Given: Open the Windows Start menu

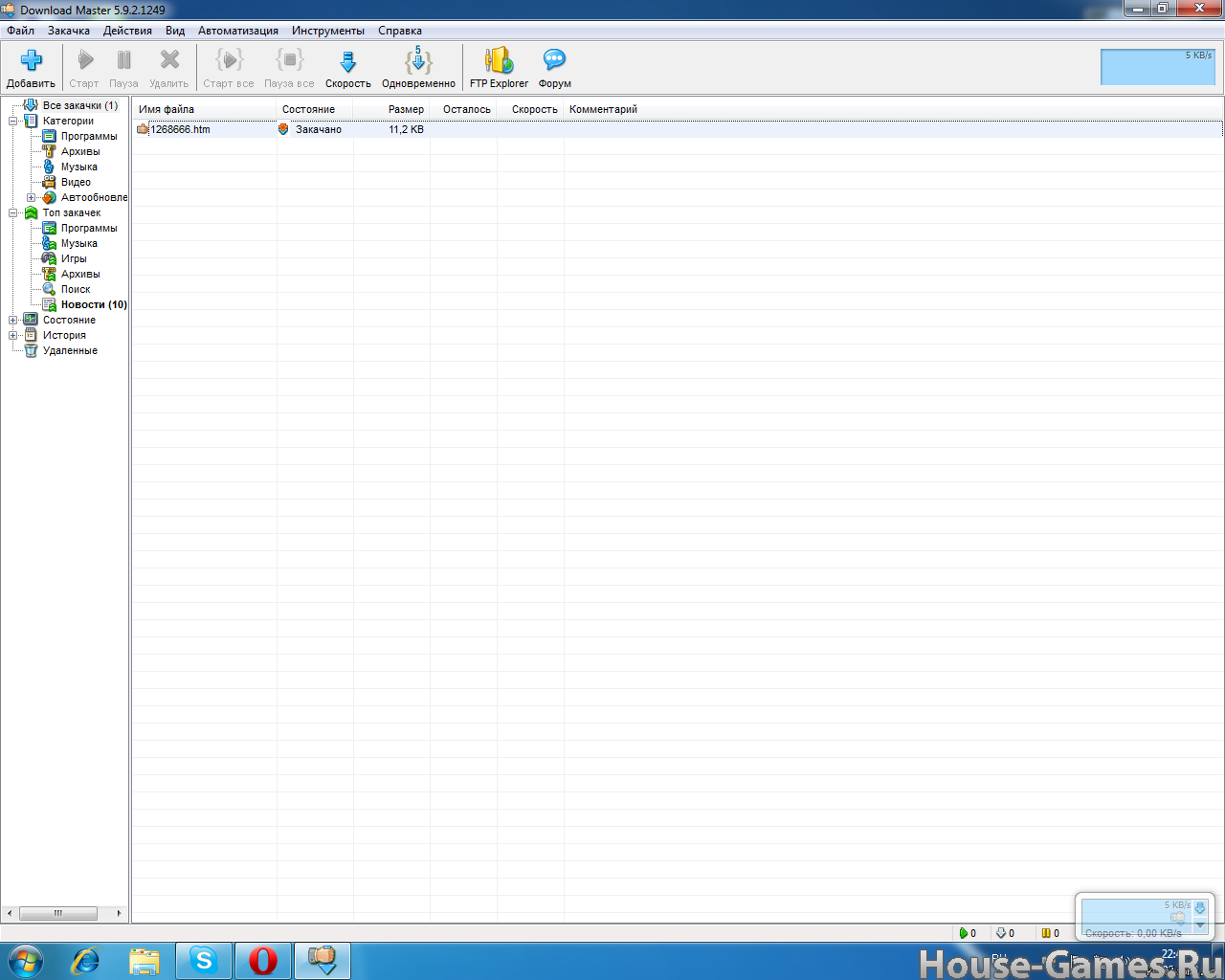Looking at the screenshot, I should pos(26,961).
